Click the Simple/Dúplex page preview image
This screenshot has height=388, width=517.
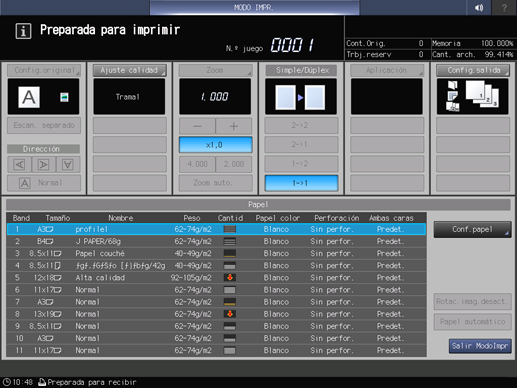(x=300, y=97)
